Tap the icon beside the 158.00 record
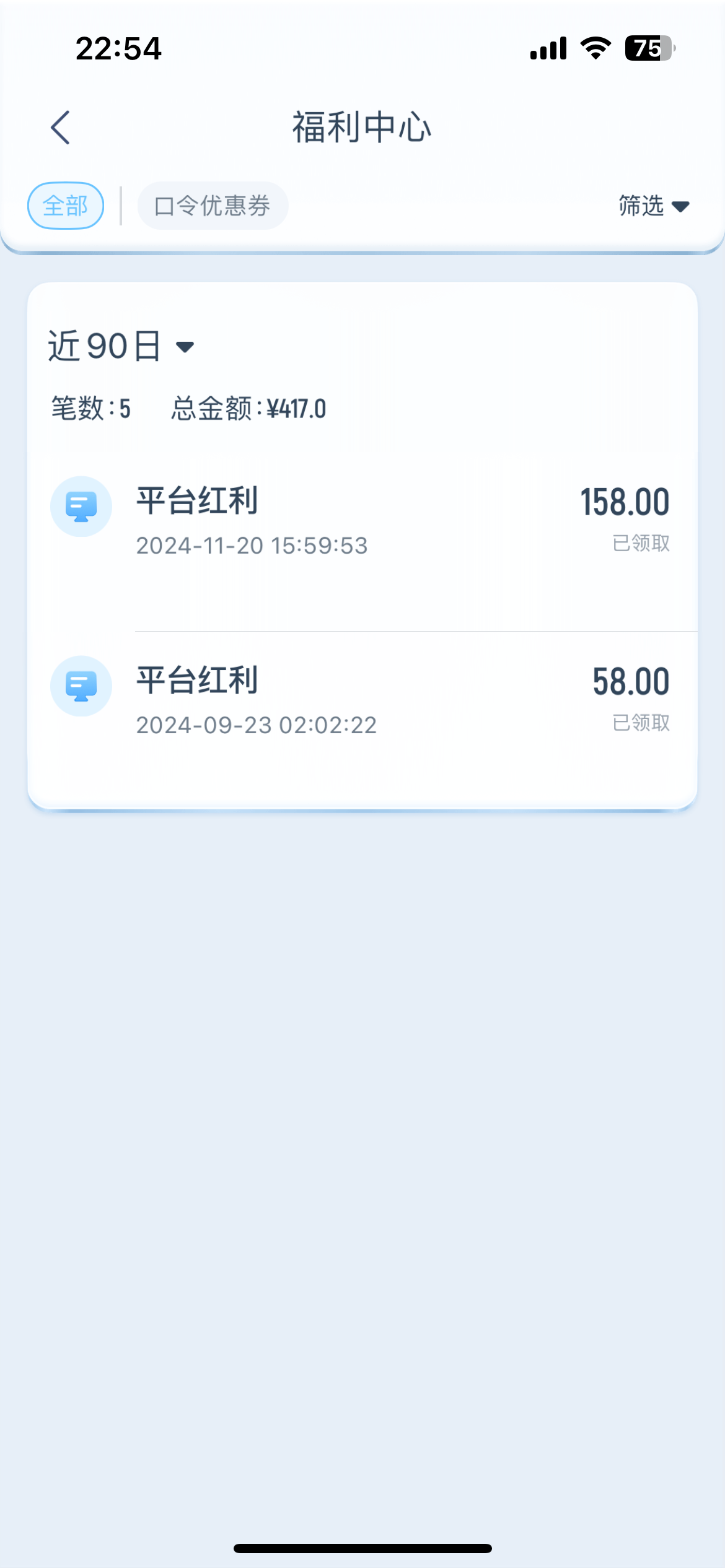Screen dimensions: 725x1568 click(81, 507)
